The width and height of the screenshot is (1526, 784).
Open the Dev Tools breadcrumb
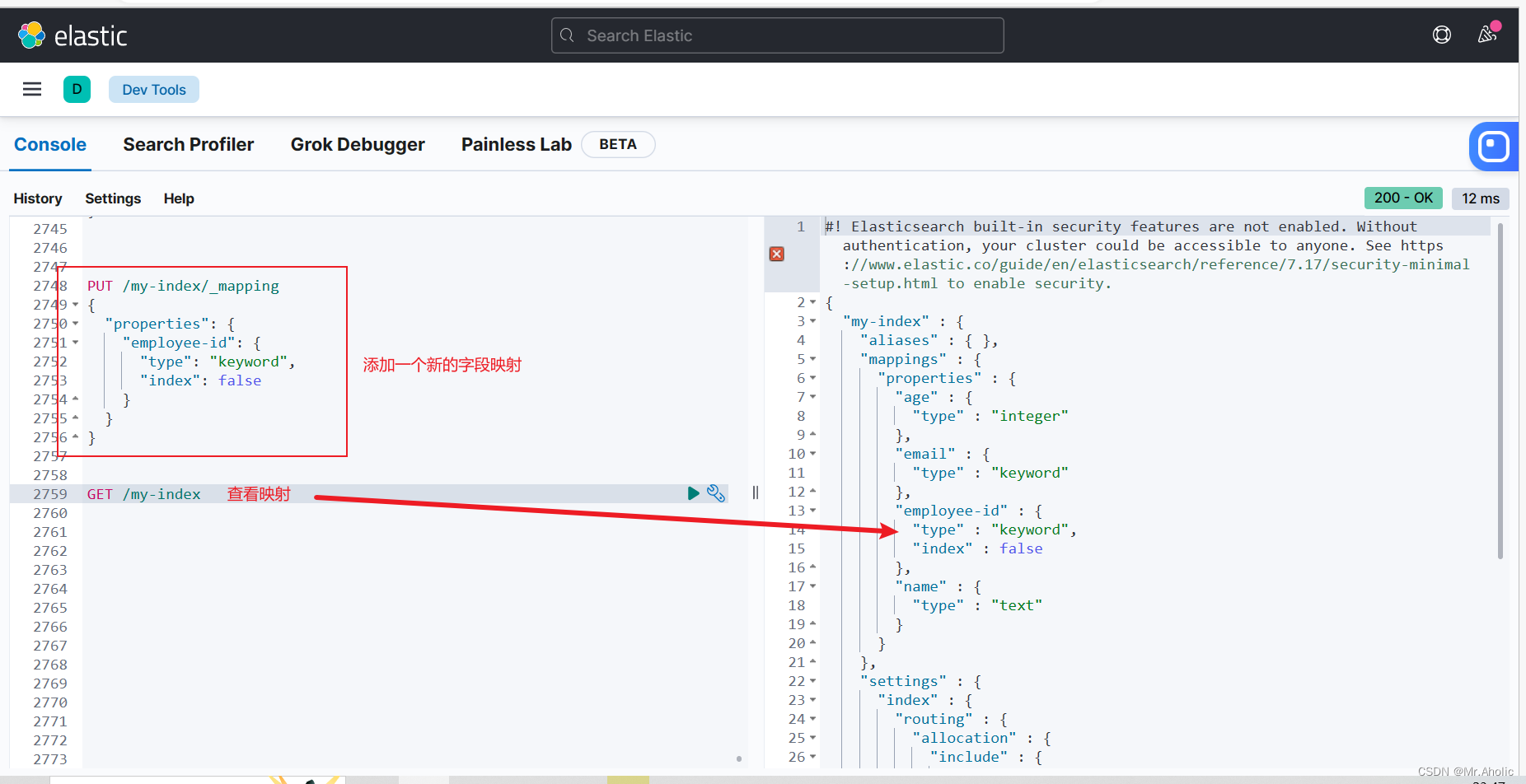pos(154,90)
